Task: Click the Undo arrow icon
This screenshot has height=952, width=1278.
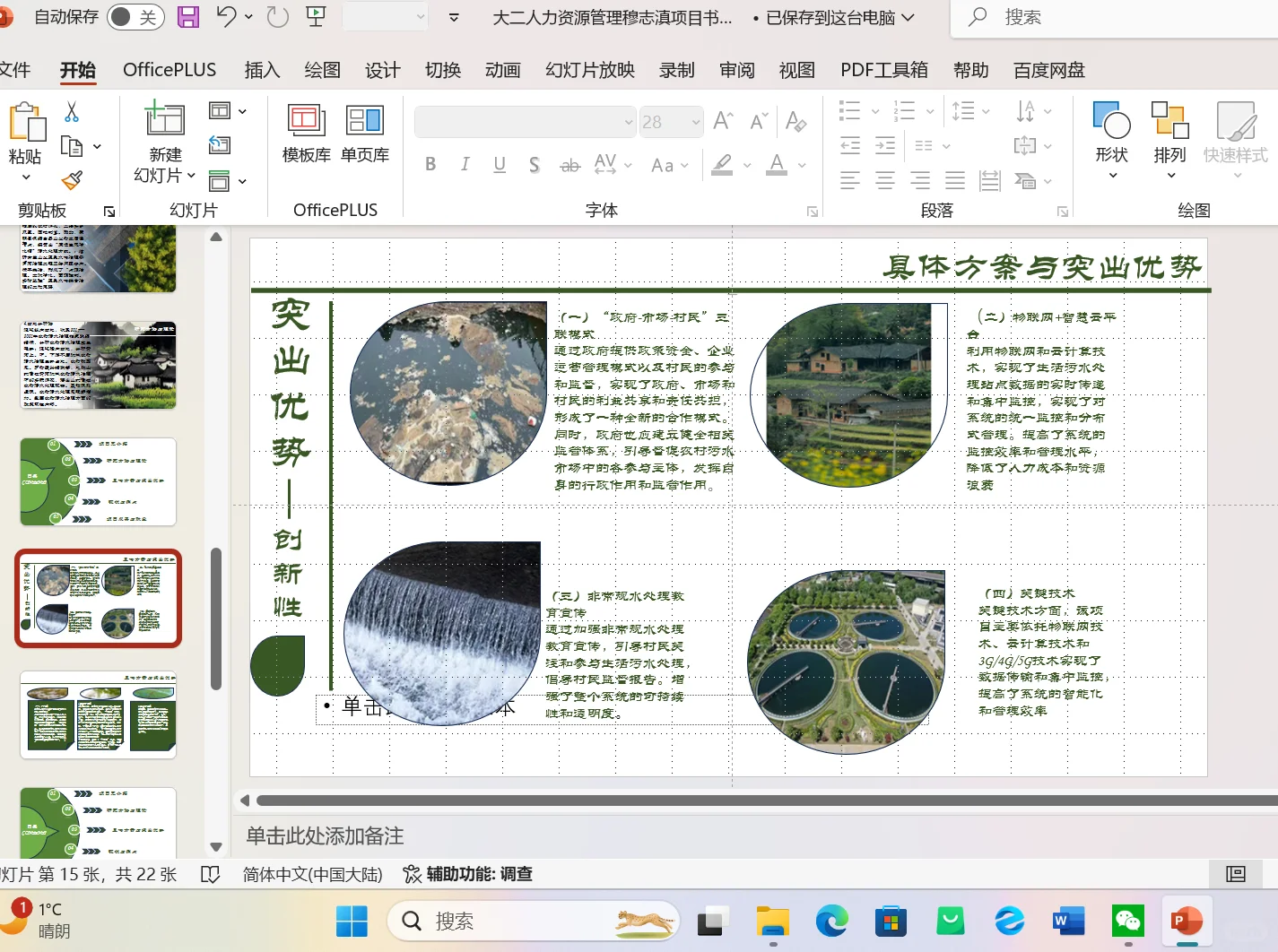Action: 226,17
